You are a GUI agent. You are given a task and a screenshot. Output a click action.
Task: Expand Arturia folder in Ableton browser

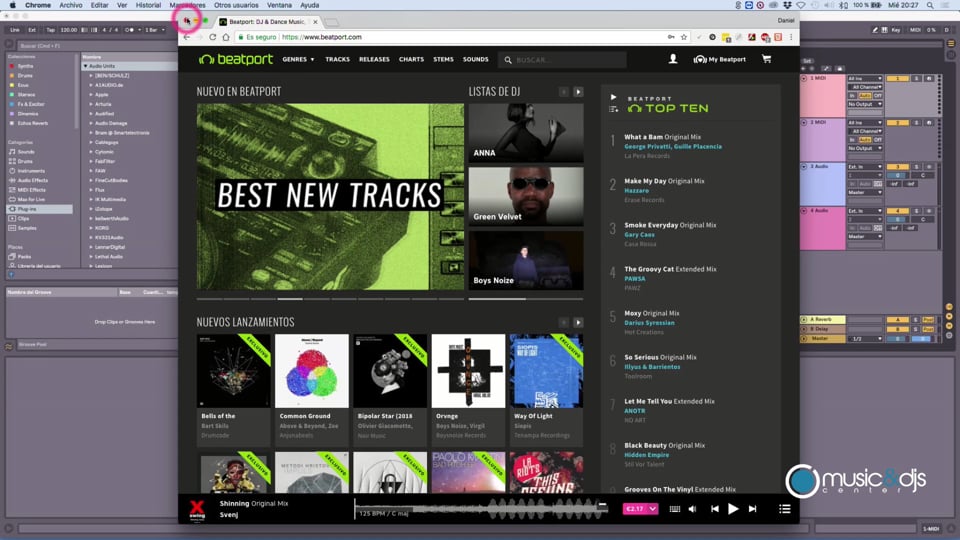[x=91, y=104]
